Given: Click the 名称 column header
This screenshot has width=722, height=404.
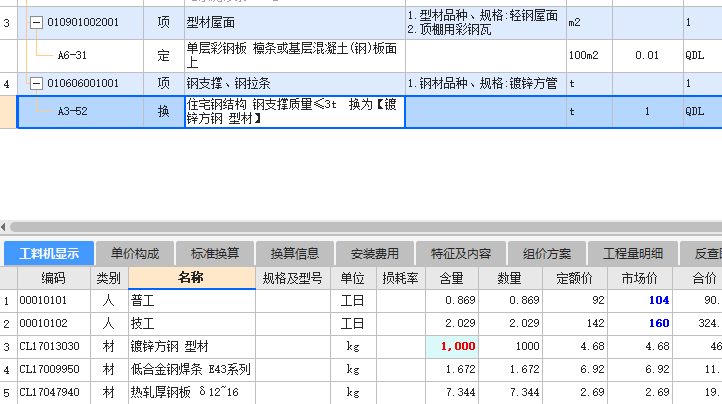Looking at the screenshot, I should [x=192, y=278].
